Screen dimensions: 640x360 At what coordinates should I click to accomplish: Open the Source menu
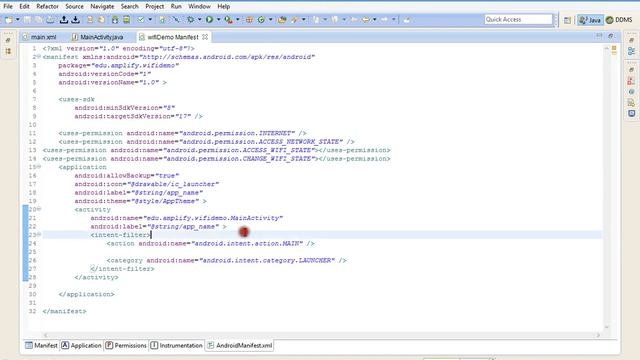pos(74,7)
